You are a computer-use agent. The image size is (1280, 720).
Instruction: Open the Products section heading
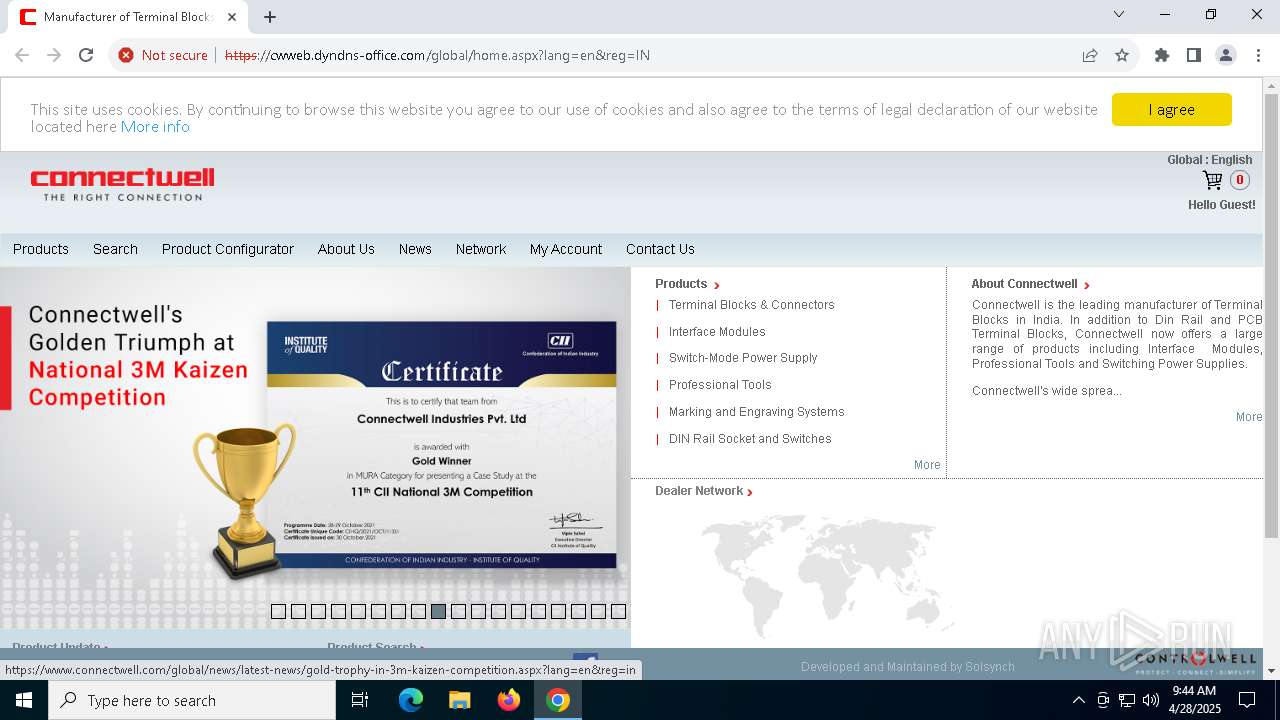tap(687, 284)
